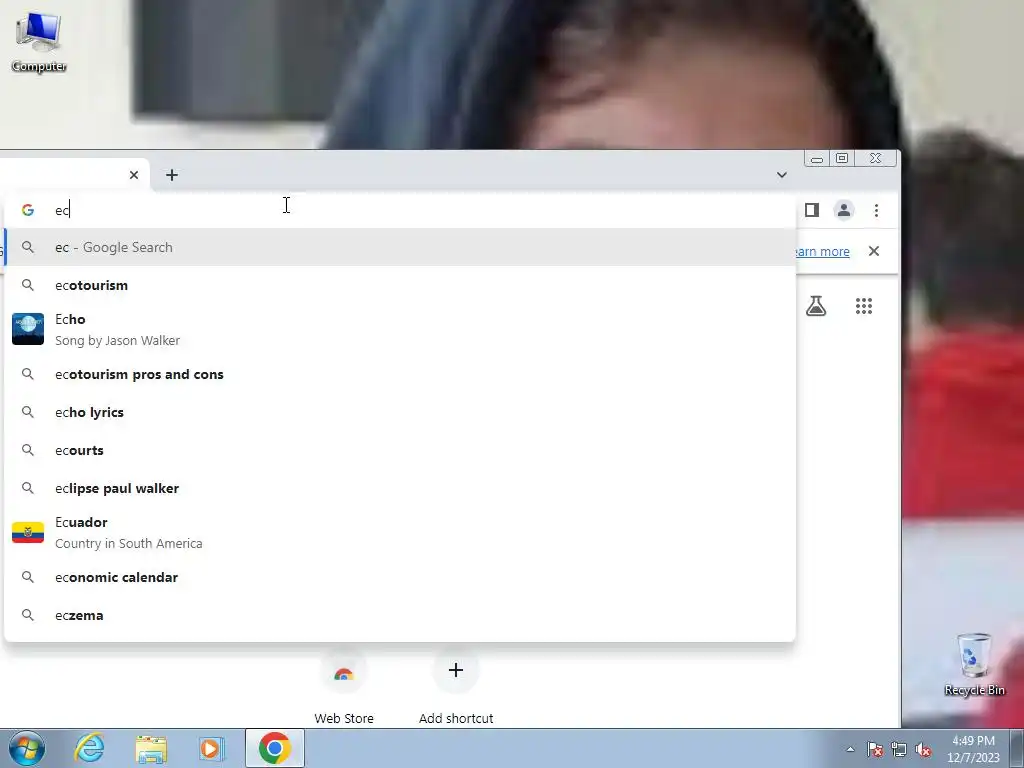Select the ecourts suggestion
This screenshot has width=1024, height=768.
(x=400, y=450)
